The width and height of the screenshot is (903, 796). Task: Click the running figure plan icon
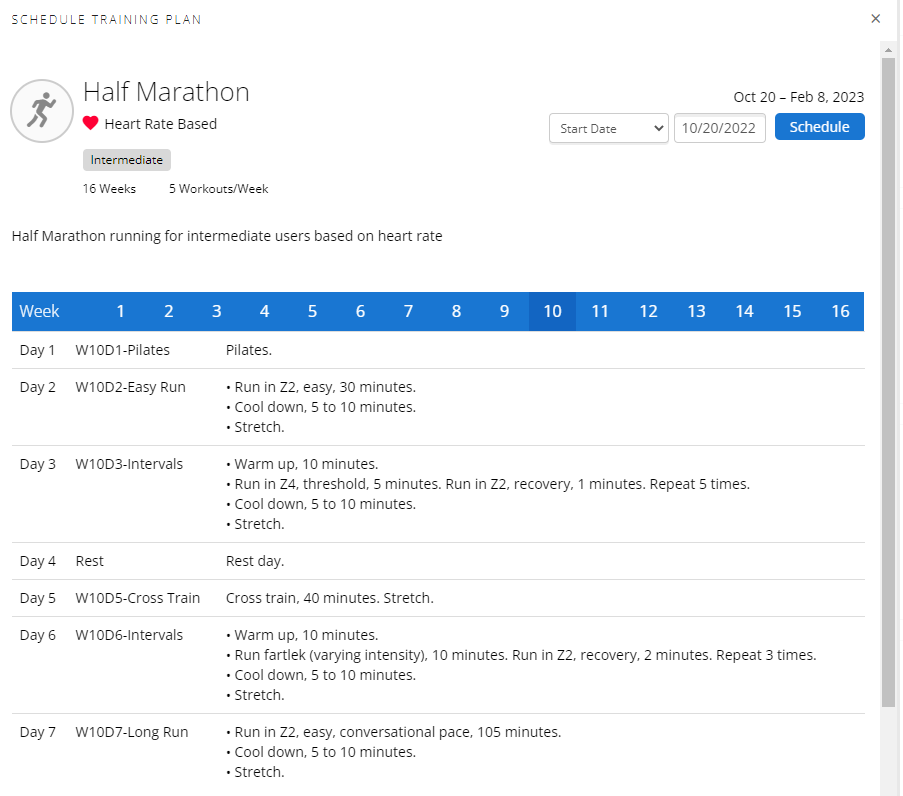pyautogui.click(x=41, y=111)
